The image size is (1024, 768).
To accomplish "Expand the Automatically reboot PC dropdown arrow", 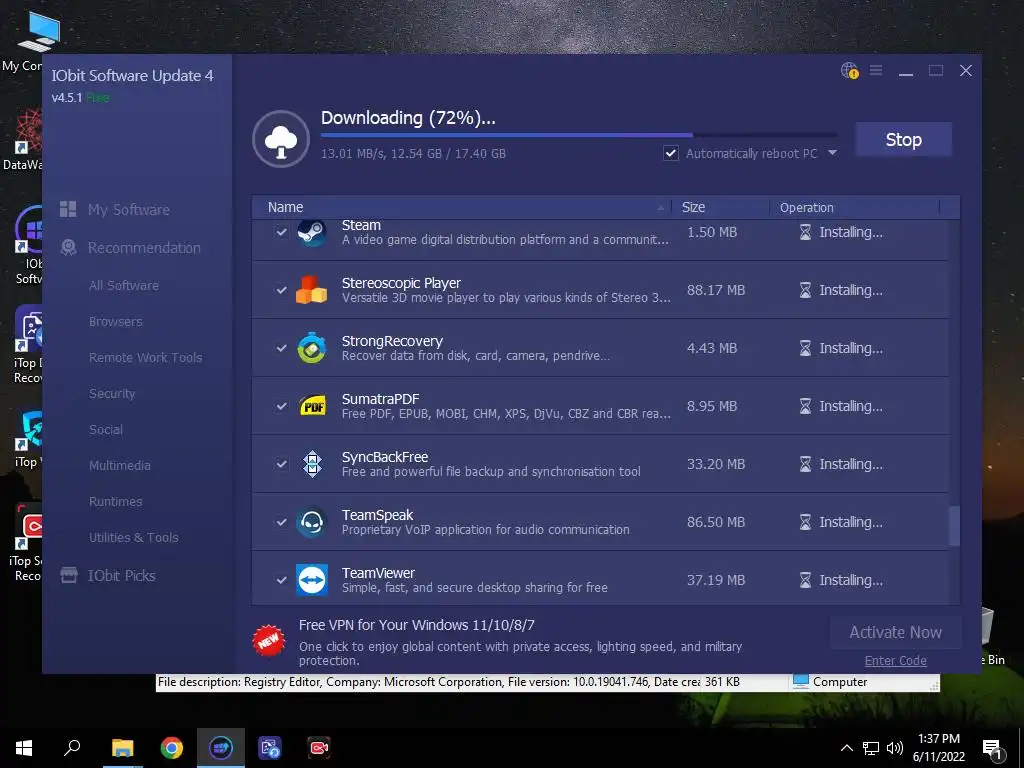I will (x=832, y=153).
